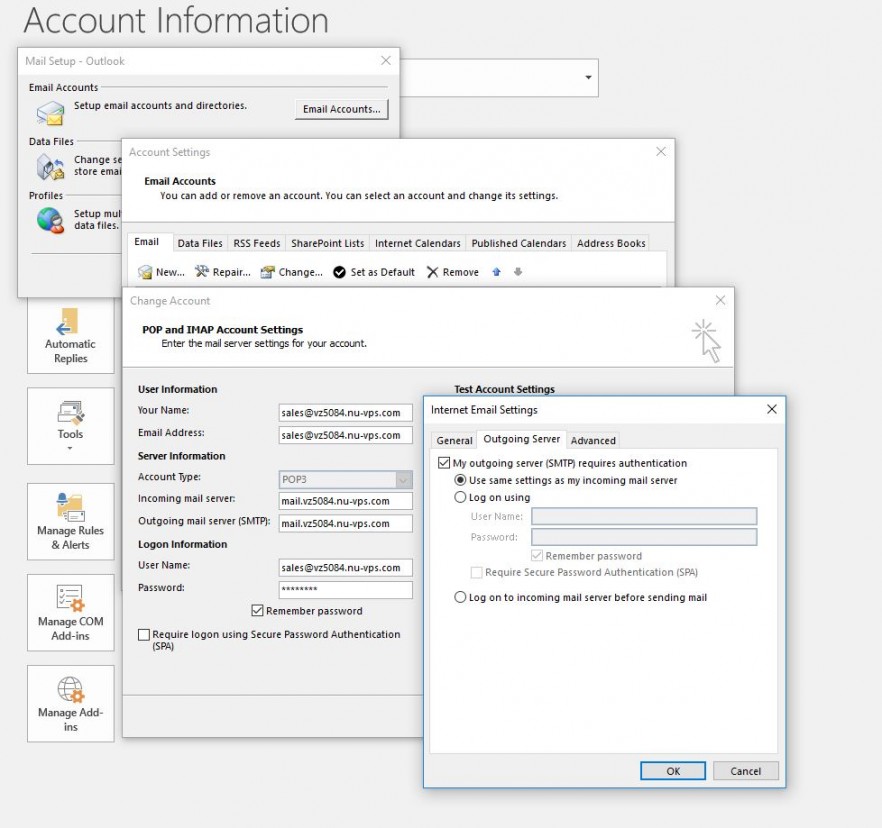882x828 pixels.
Task: Open the SharePoint Lists tab
Action: coord(327,244)
